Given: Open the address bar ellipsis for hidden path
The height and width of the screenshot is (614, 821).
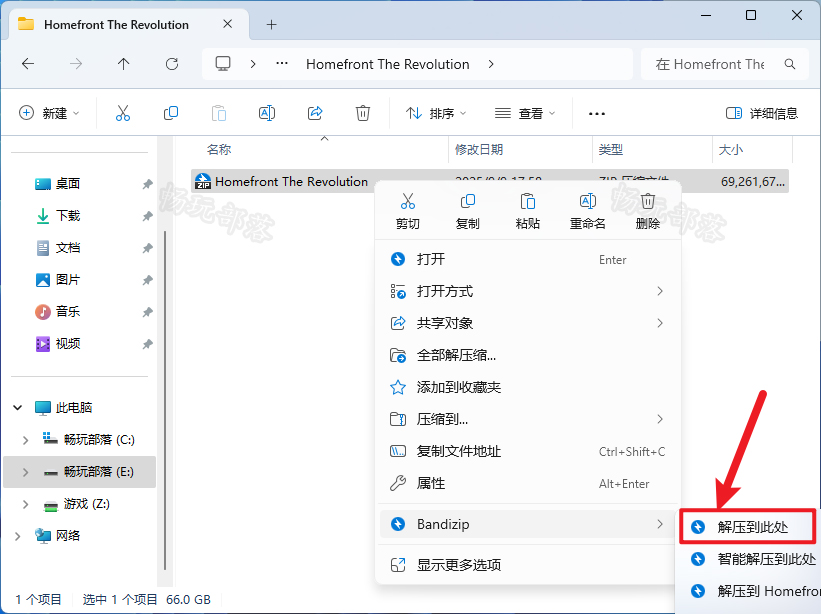Looking at the screenshot, I should [282, 64].
